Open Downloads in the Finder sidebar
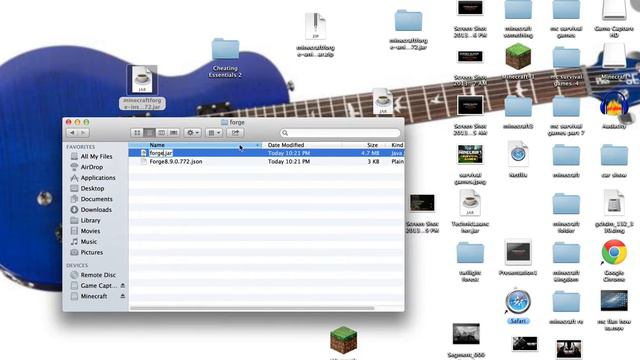 click(x=96, y=209)
